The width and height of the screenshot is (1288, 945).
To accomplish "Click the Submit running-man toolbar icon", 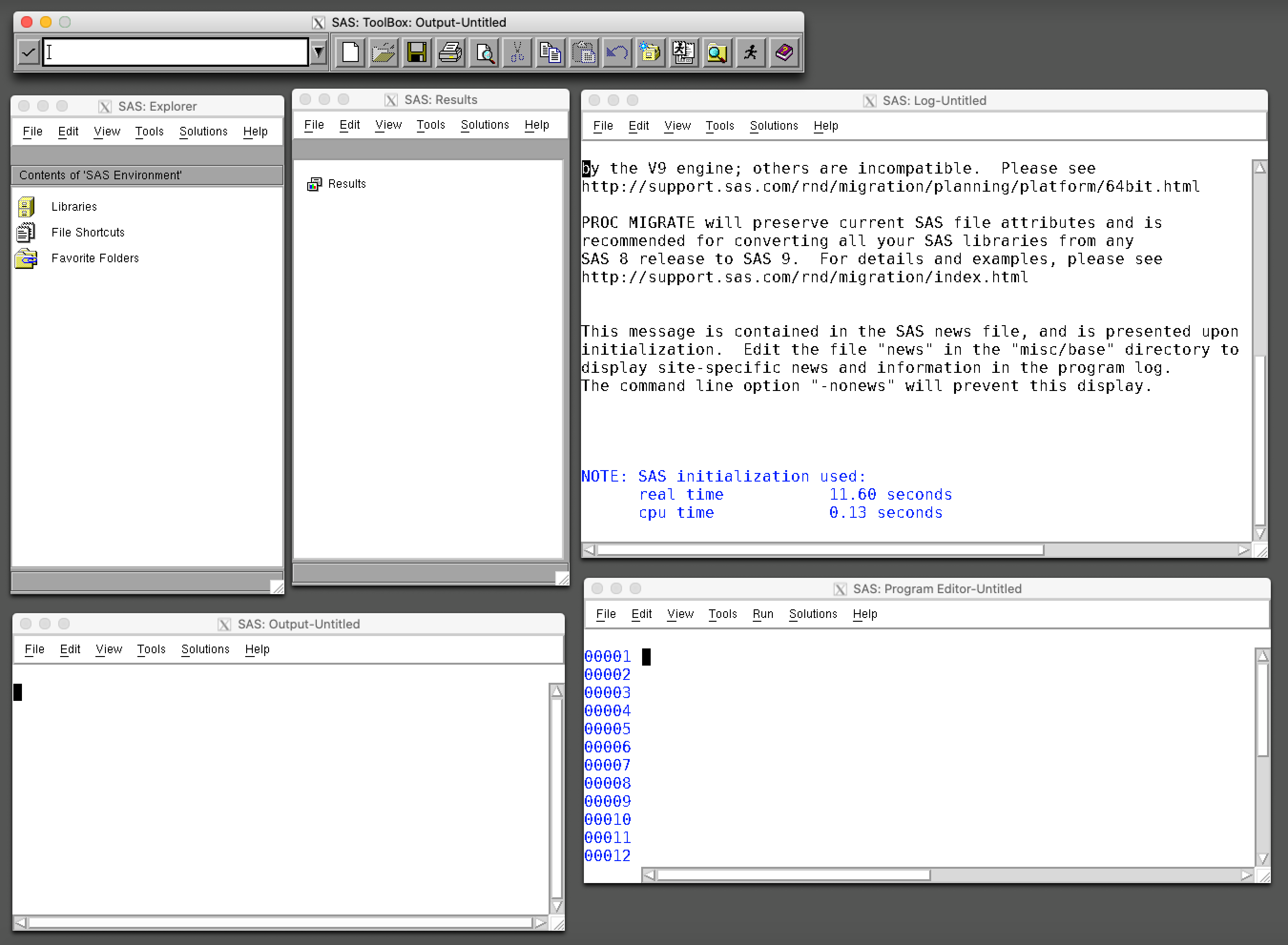I will [x=750, y=53].
